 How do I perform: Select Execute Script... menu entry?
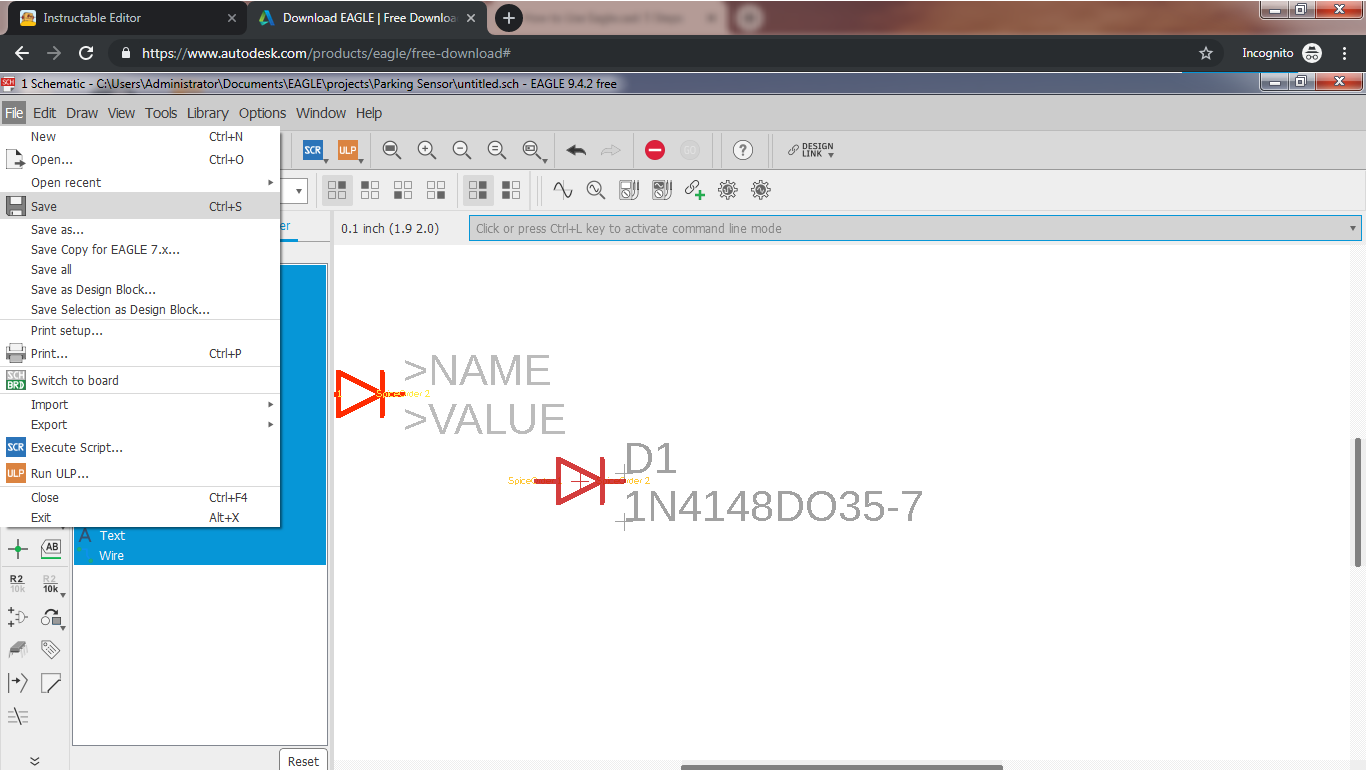[x=140, y=447]
